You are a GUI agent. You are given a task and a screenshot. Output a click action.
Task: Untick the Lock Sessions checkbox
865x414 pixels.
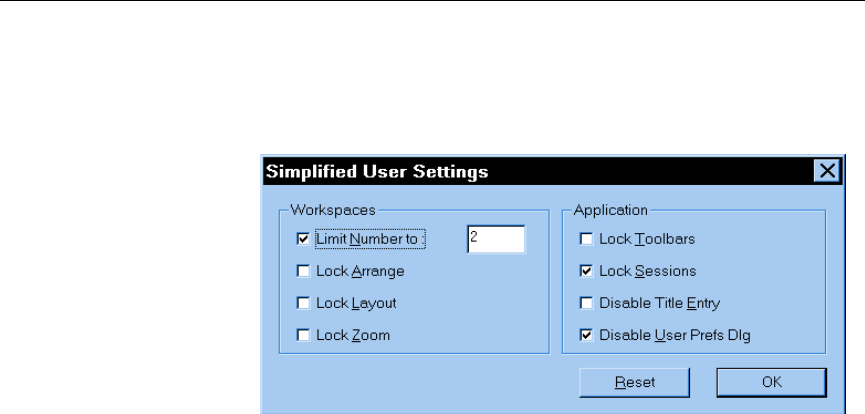tap(585, 270)
